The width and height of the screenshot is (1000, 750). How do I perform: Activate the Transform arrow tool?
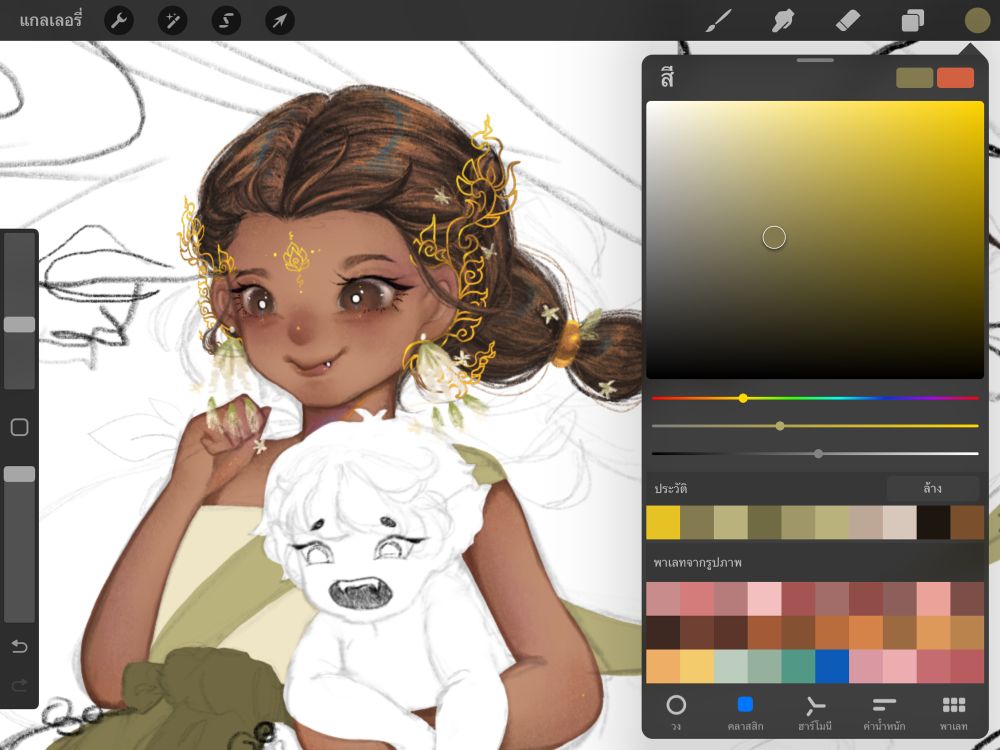pyautogui.click(x=279, y=20)
